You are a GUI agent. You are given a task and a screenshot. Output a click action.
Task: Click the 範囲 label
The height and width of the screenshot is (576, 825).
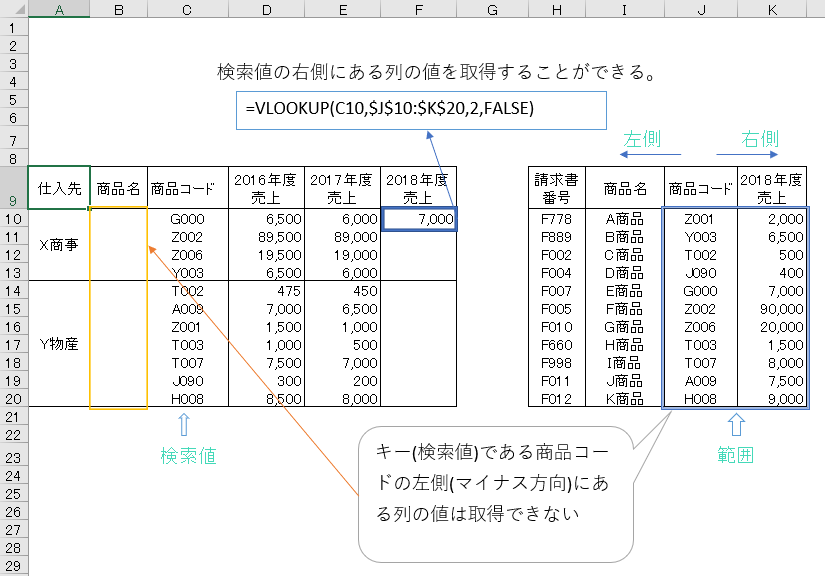736,454
